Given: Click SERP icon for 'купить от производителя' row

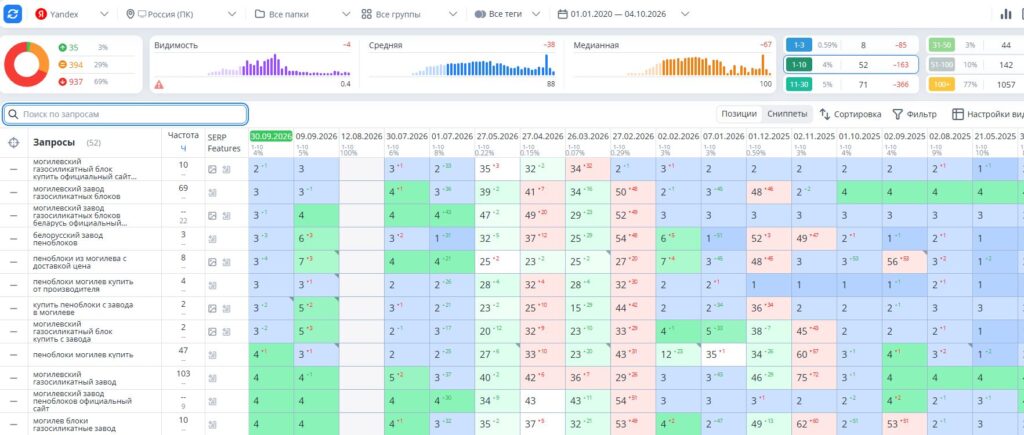Looking at the screenshot, I should [212, 285].
